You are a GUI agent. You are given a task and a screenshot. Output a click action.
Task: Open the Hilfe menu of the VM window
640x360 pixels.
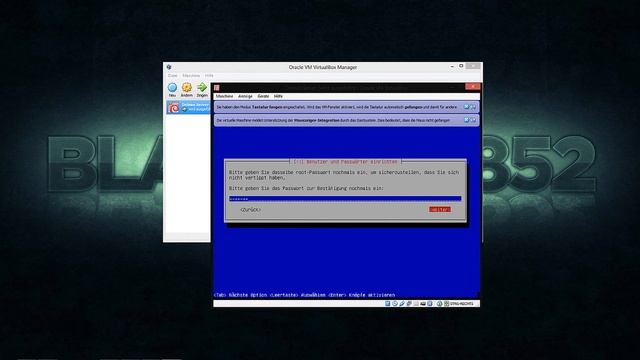(278, 96)
